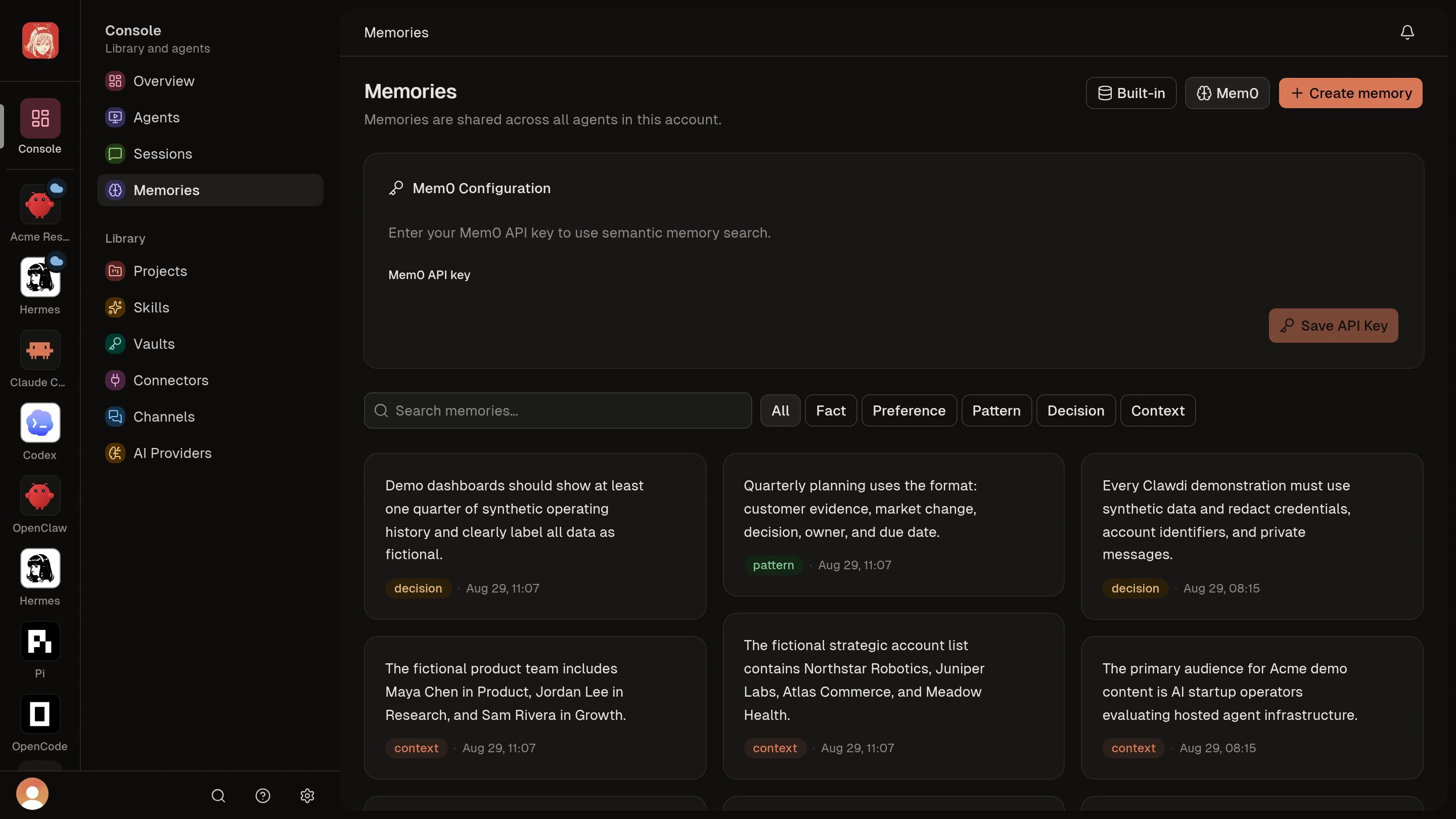Open the primary audience memory card
The height and width of the screenshot is (819, 1456).
1252,708
